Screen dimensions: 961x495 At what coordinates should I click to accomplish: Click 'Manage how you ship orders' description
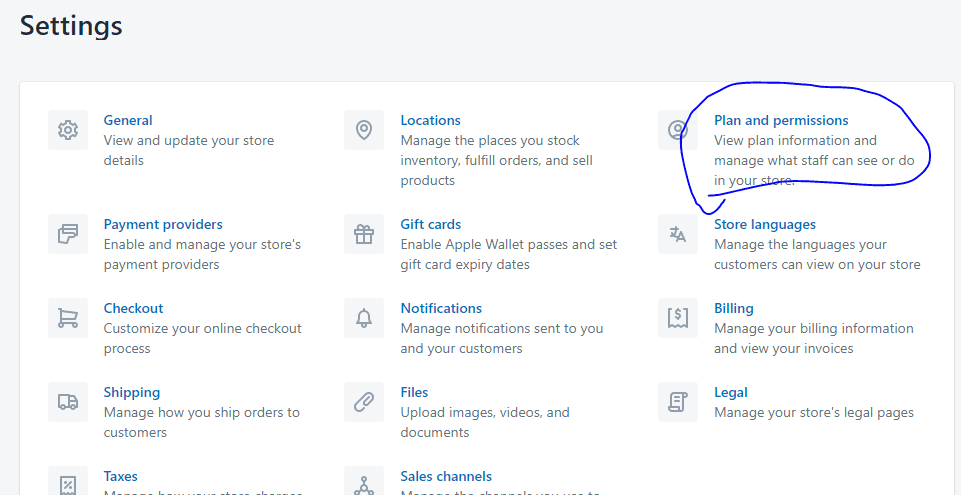[202, 422]
